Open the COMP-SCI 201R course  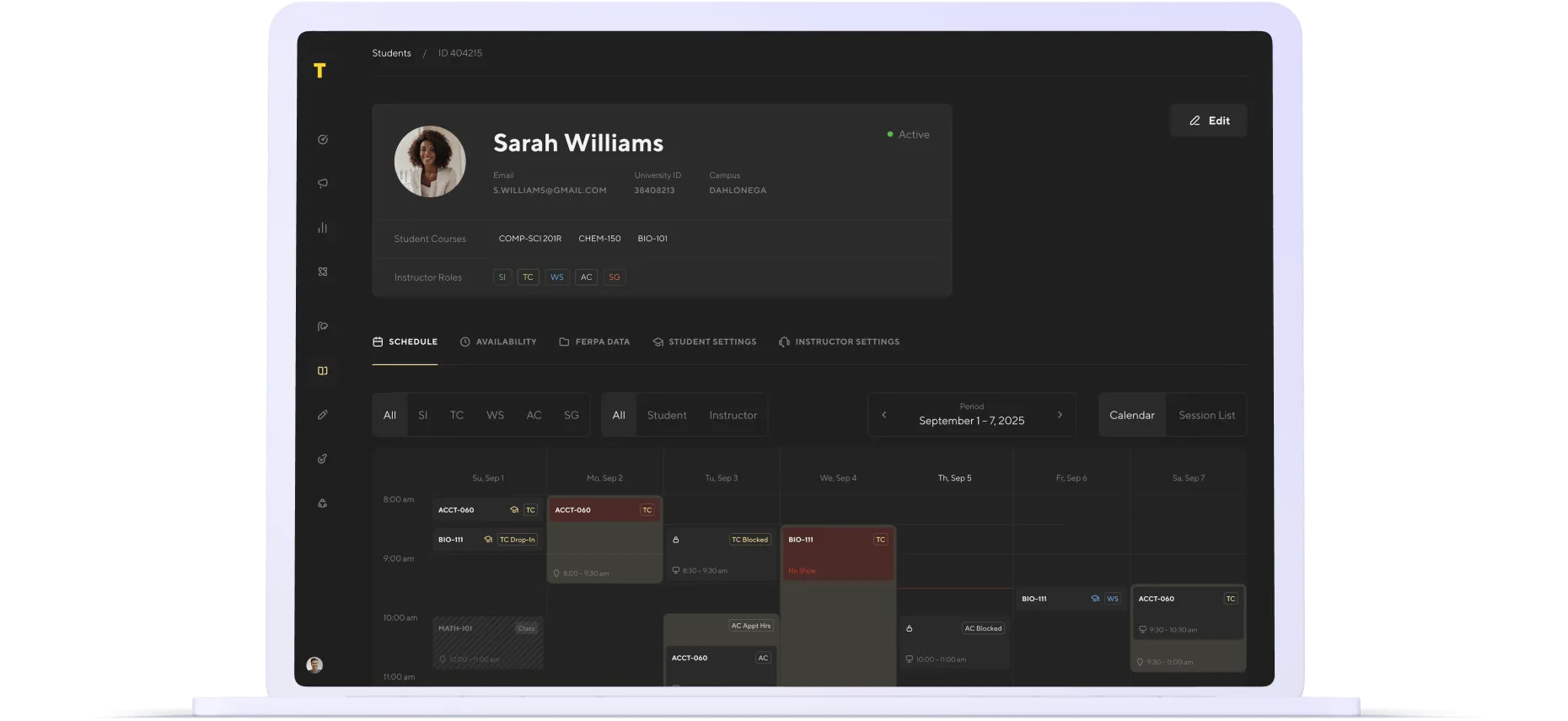[x=530, y=239]
